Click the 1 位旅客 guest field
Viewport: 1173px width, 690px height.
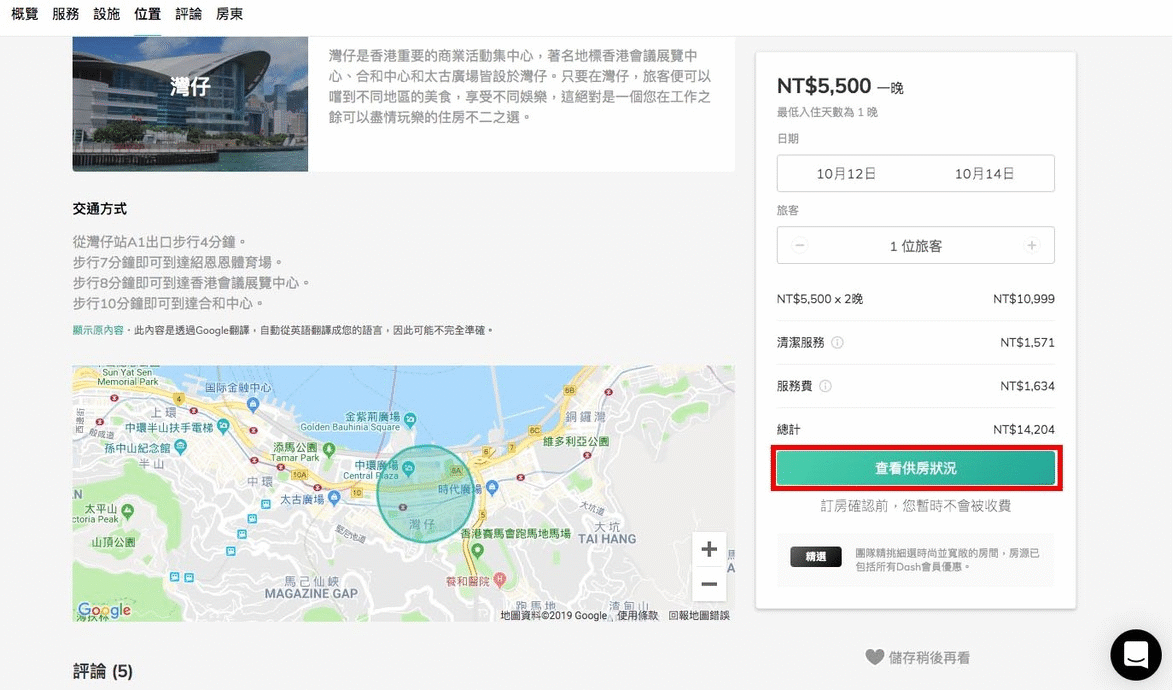pos(916,245)
